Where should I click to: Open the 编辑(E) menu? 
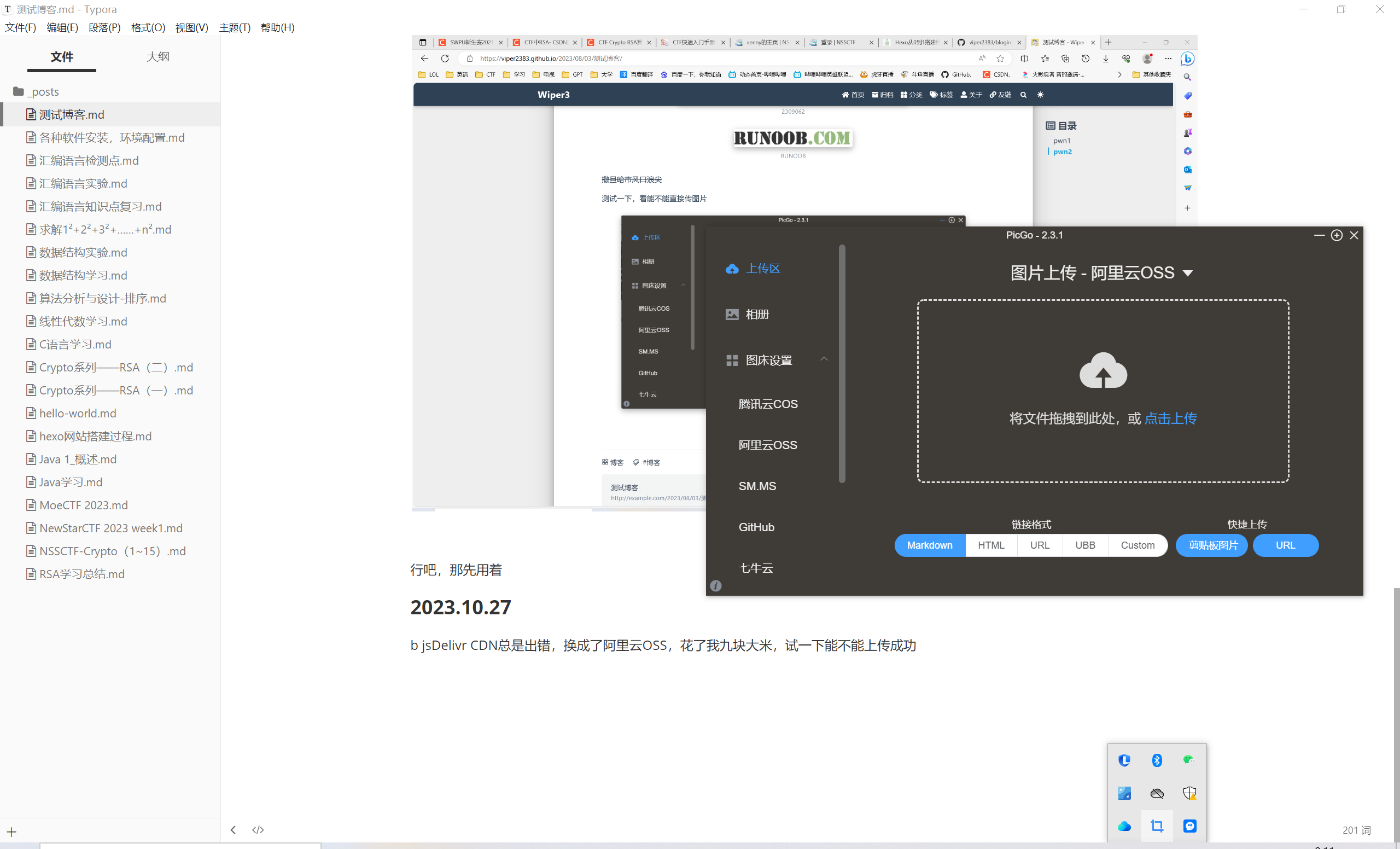click(x=62, y=27)
